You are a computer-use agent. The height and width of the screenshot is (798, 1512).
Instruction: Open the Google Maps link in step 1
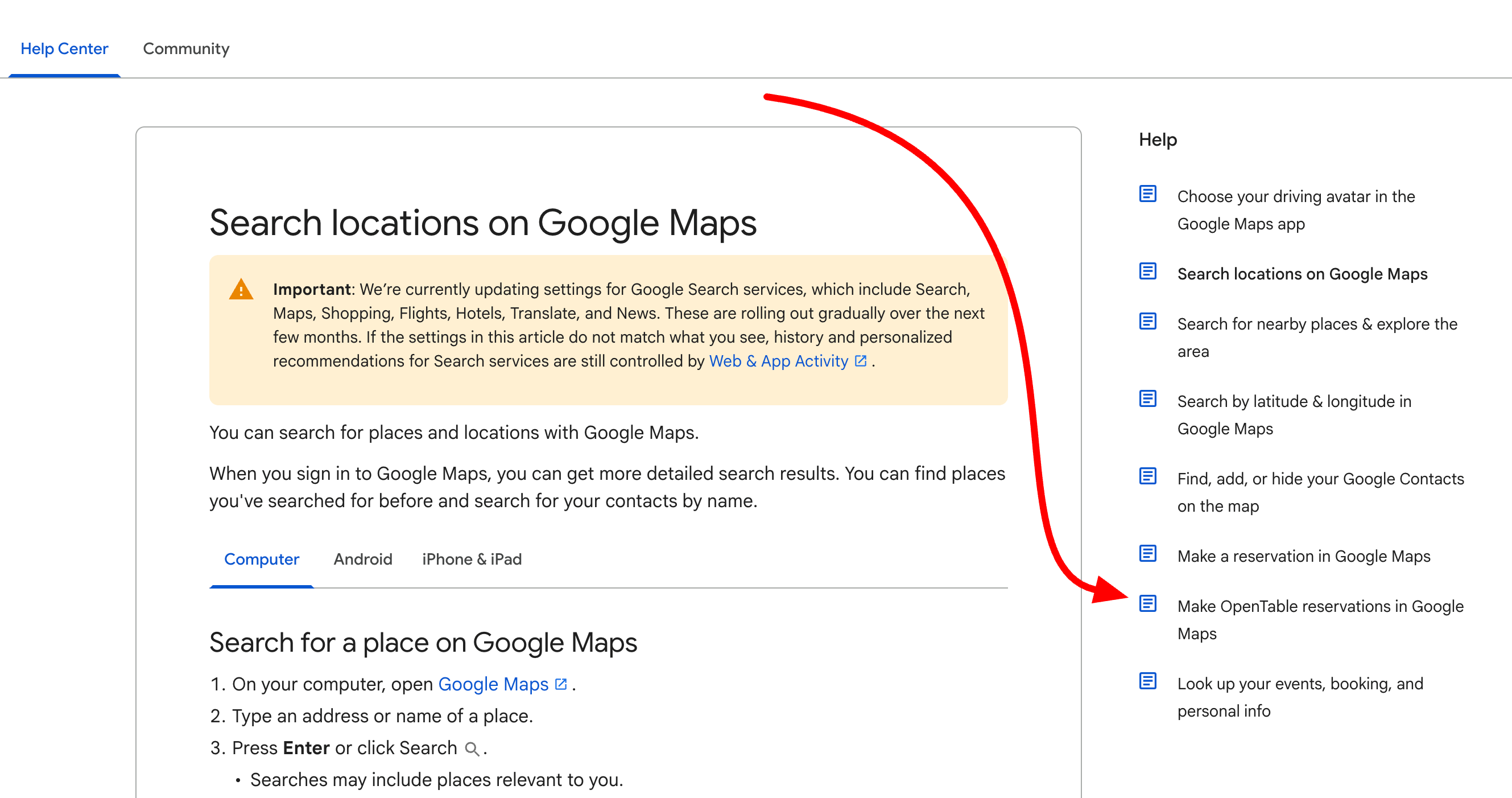[493, 684]
